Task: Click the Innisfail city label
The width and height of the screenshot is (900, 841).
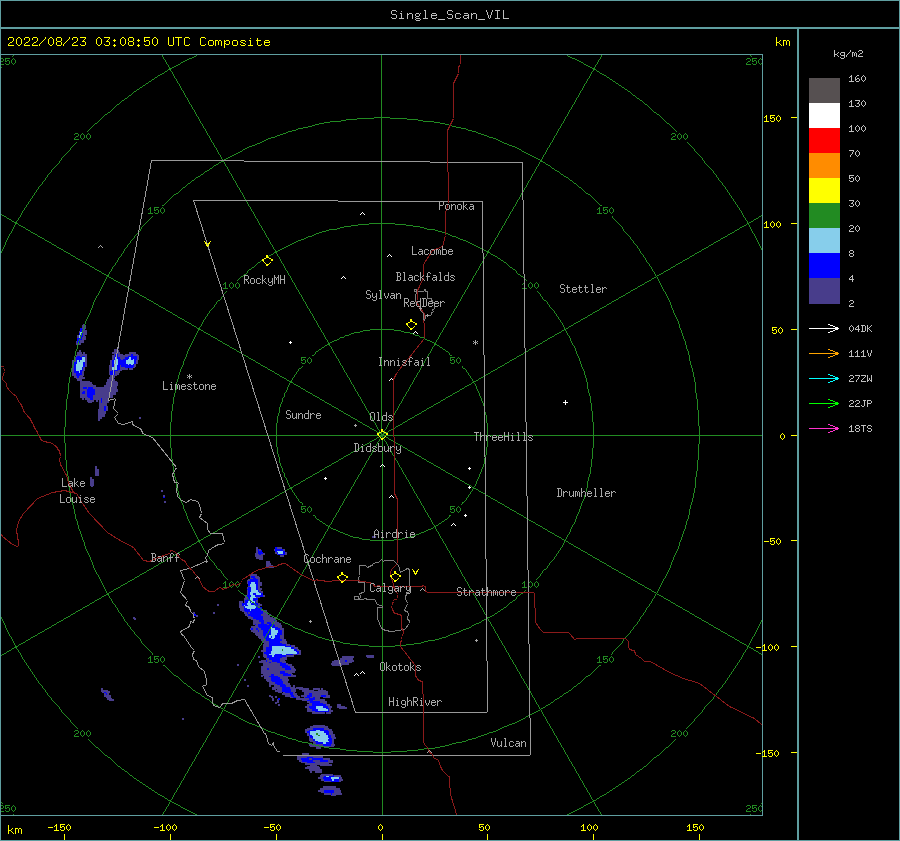Action: 404,362
